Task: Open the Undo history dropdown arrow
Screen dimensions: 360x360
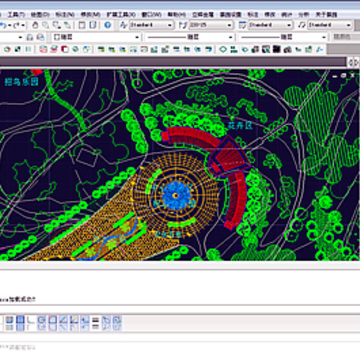Action: [9, 25]
